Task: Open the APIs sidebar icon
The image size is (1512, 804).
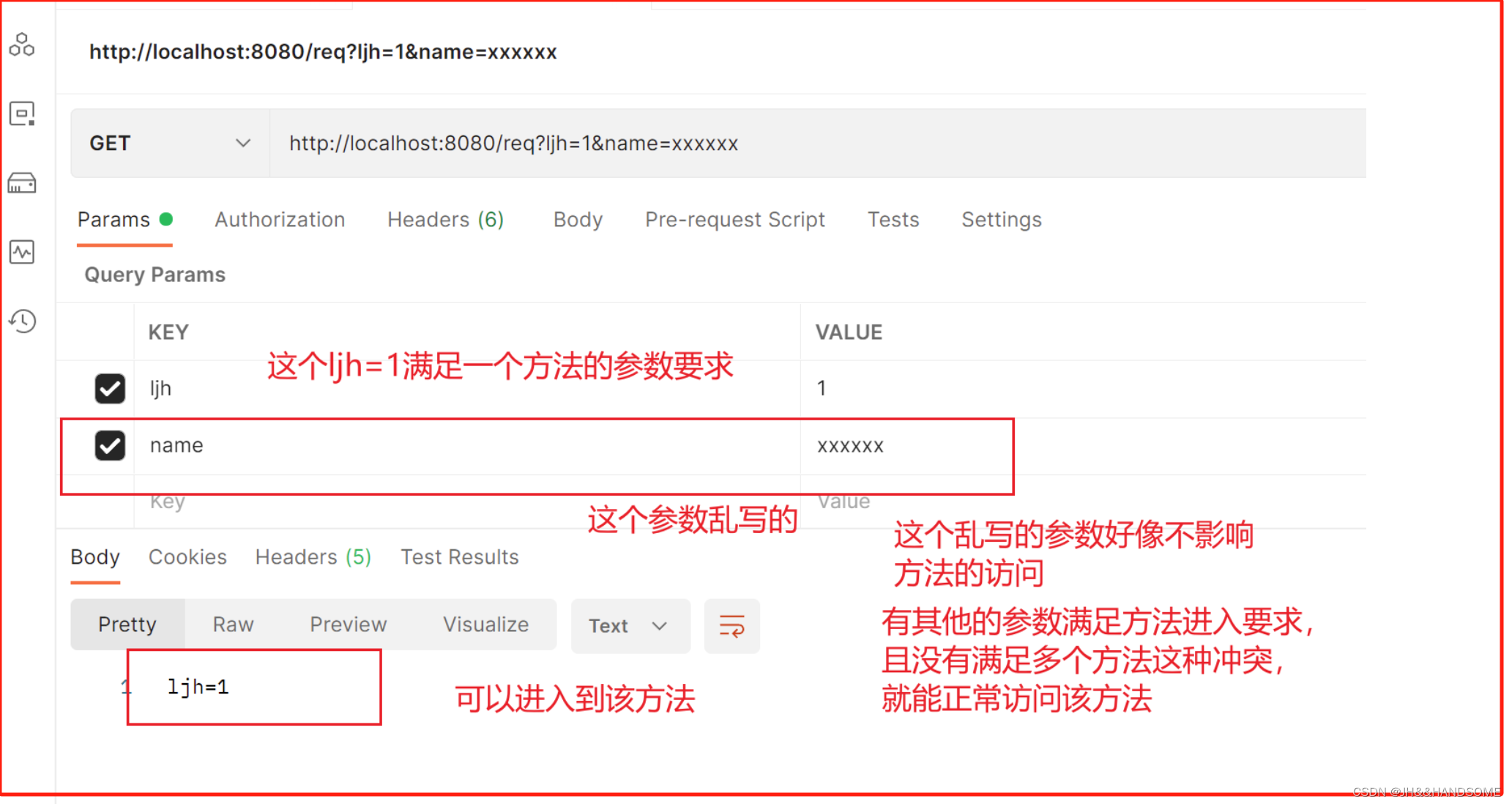Action: pos(22,45)
